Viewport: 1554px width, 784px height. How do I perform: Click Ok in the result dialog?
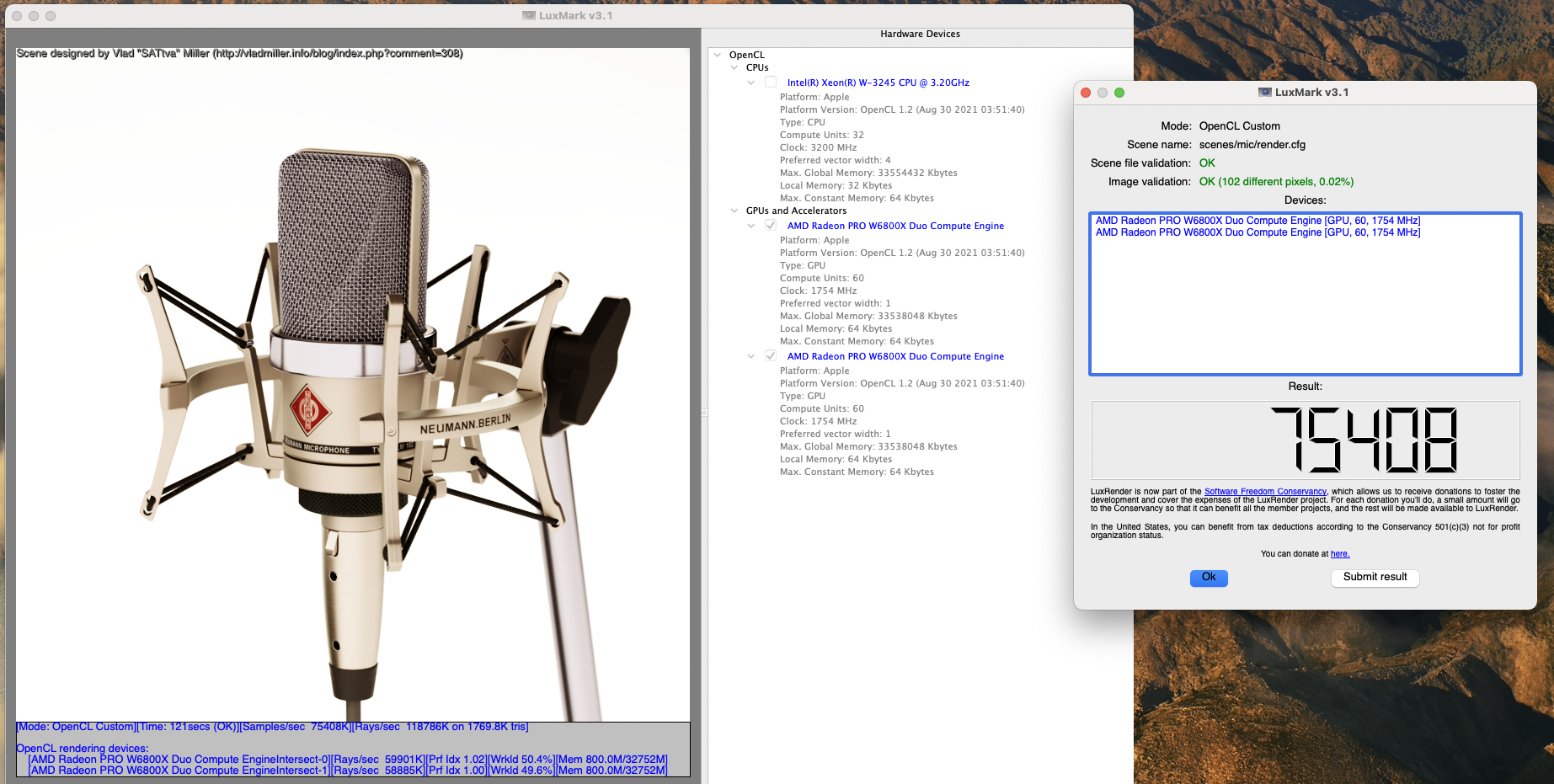click(x=1209, y=578)
